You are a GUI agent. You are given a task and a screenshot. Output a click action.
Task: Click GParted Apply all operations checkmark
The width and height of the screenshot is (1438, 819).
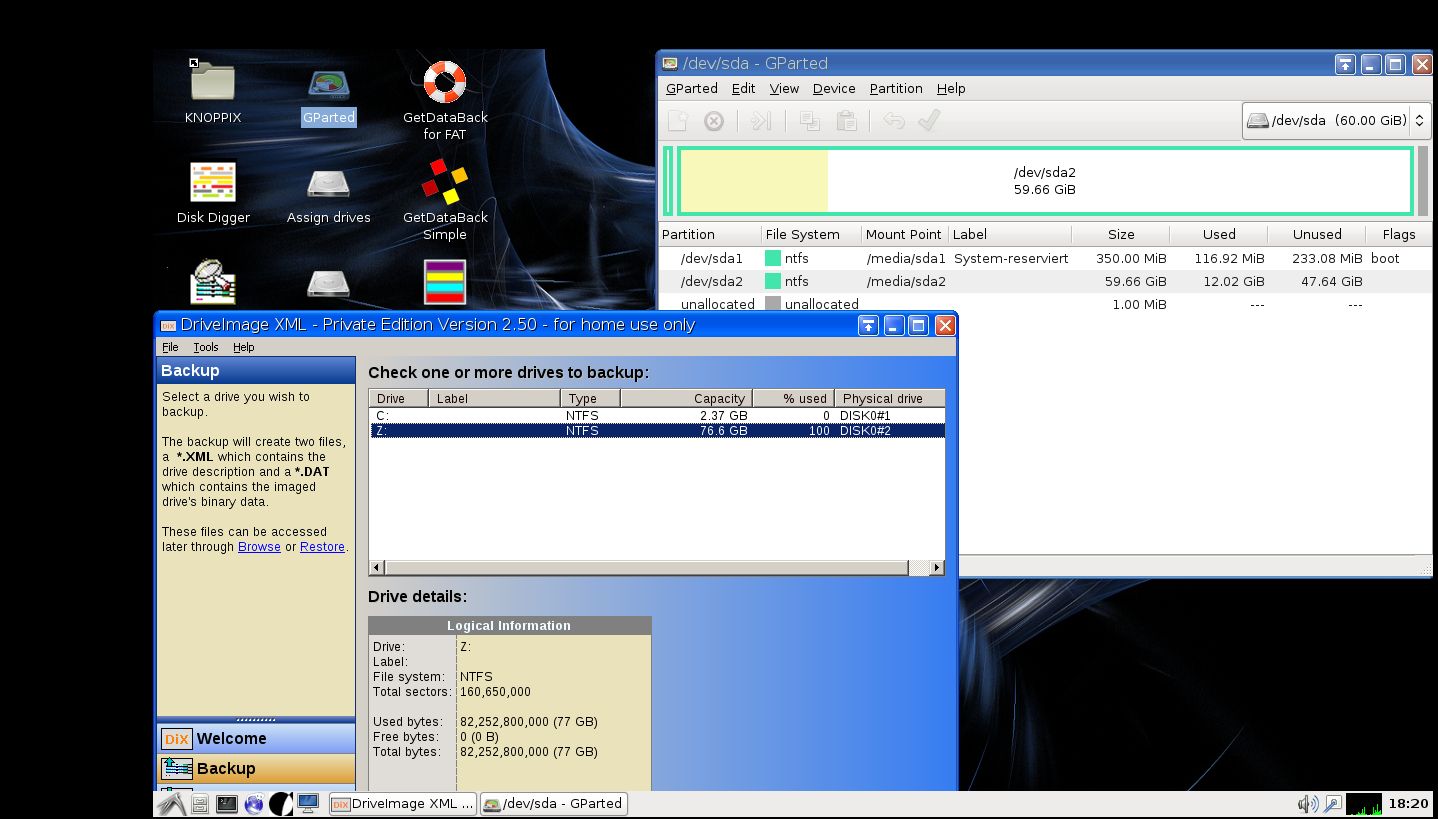tap(929, 121)
